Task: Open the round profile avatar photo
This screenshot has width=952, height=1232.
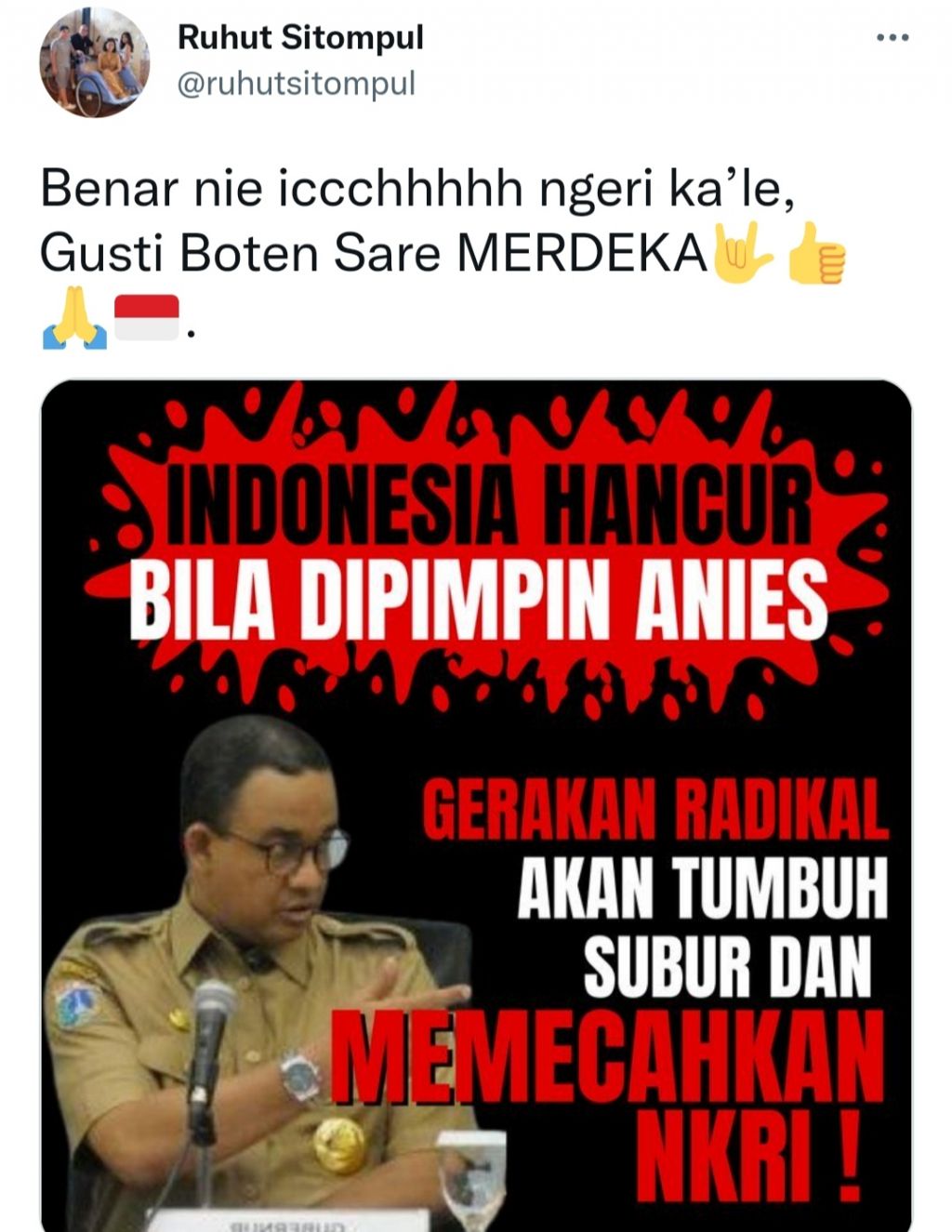Action: click(x=94, y=62)
